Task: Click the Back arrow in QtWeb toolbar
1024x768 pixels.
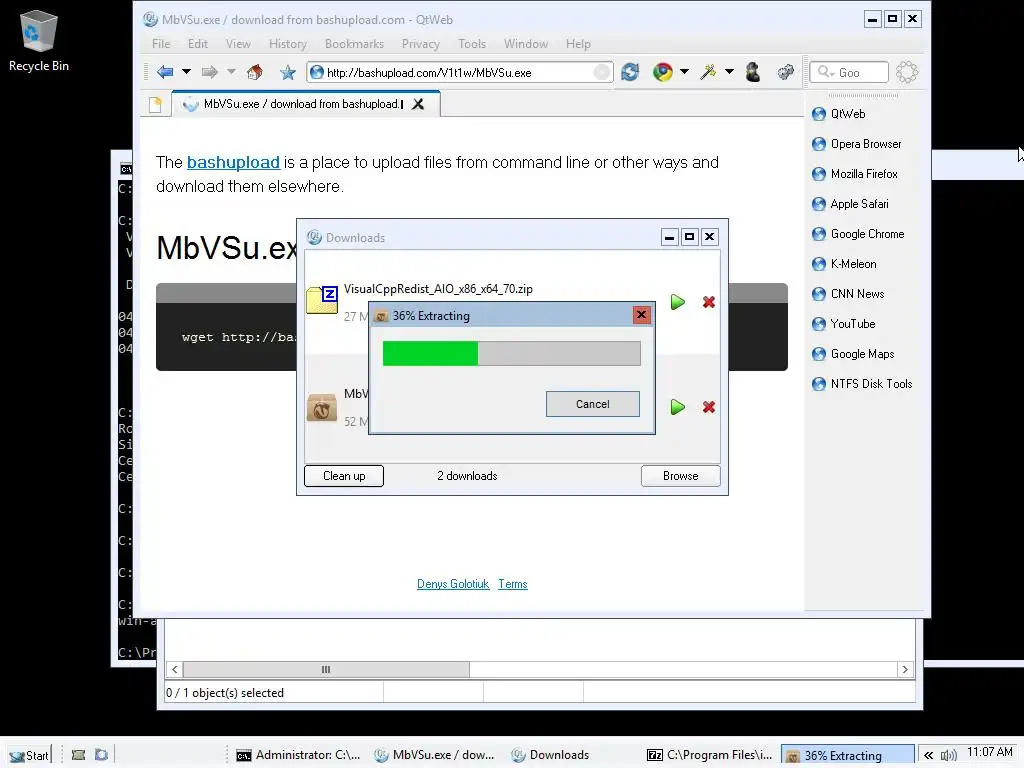Action: click(165, 72)
